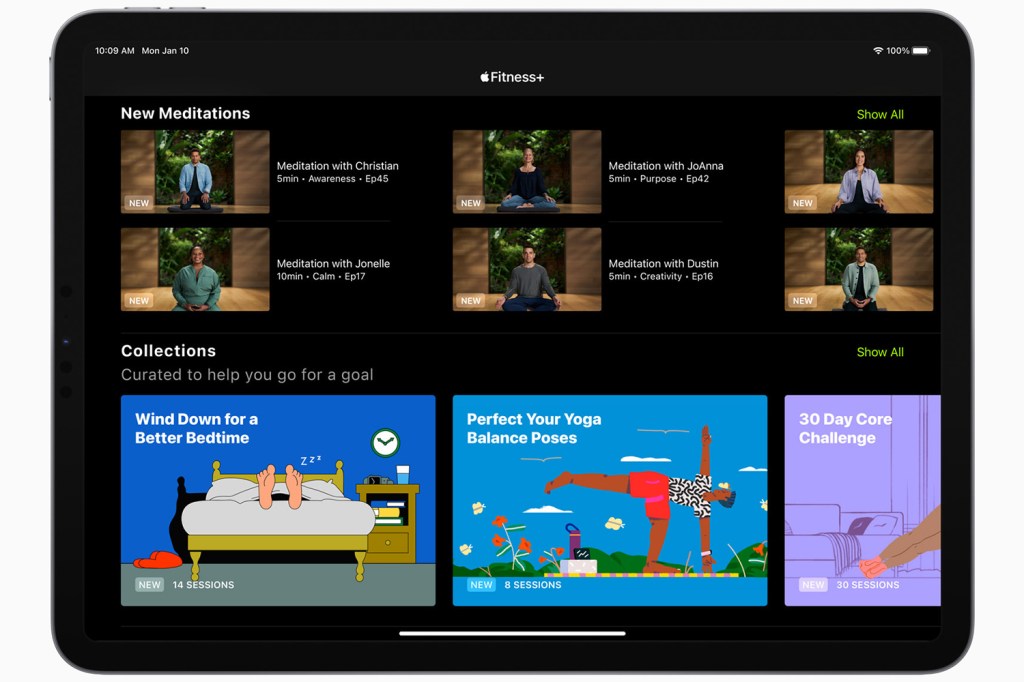Open 30 Day Core Challenge collection
Image resolution: width=1024 pixels, height=682 pixels.
863,500
